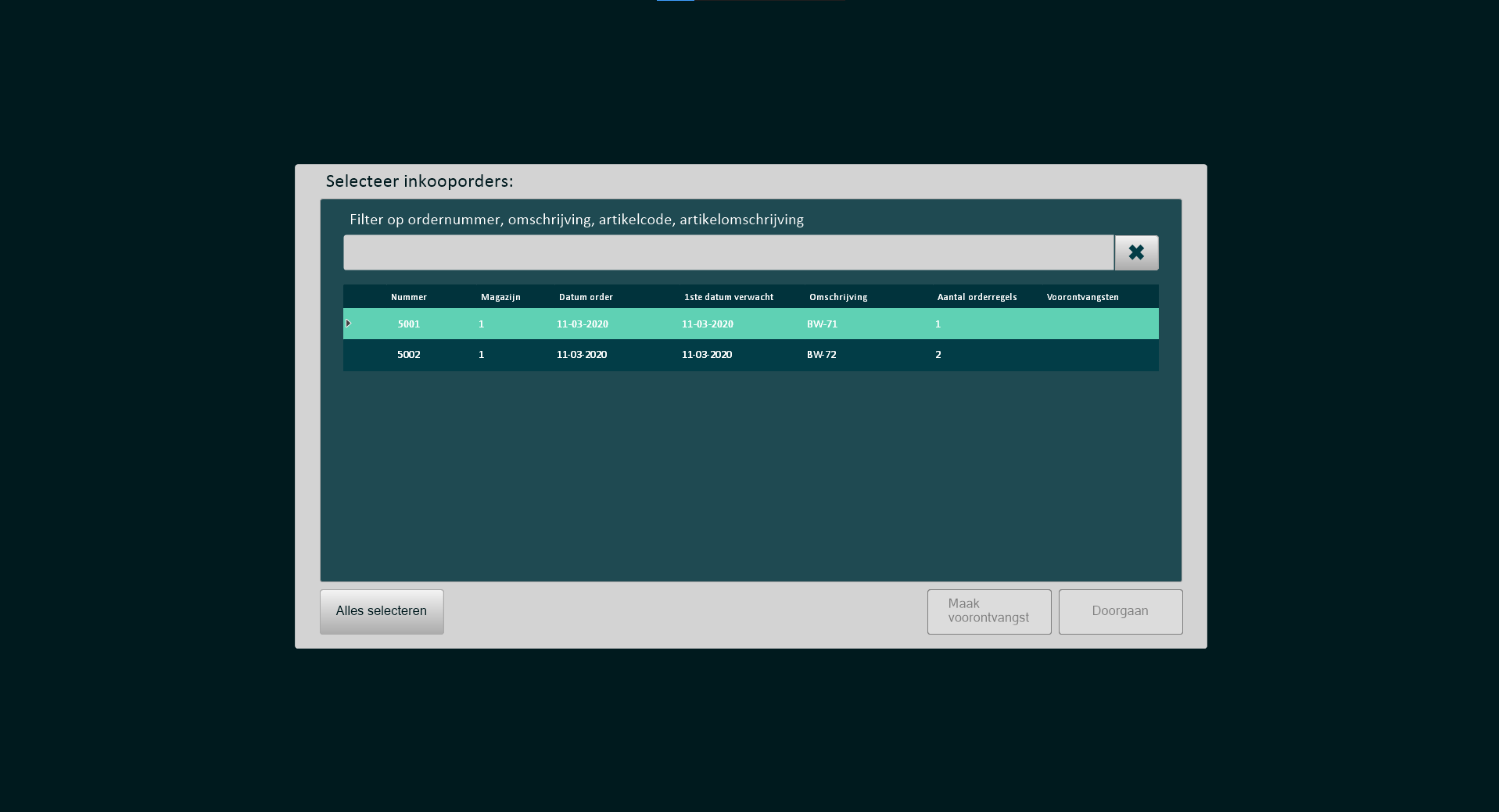Focus the order filter text field
This screenshot has width=1499, height=812.
click(727, 252)
